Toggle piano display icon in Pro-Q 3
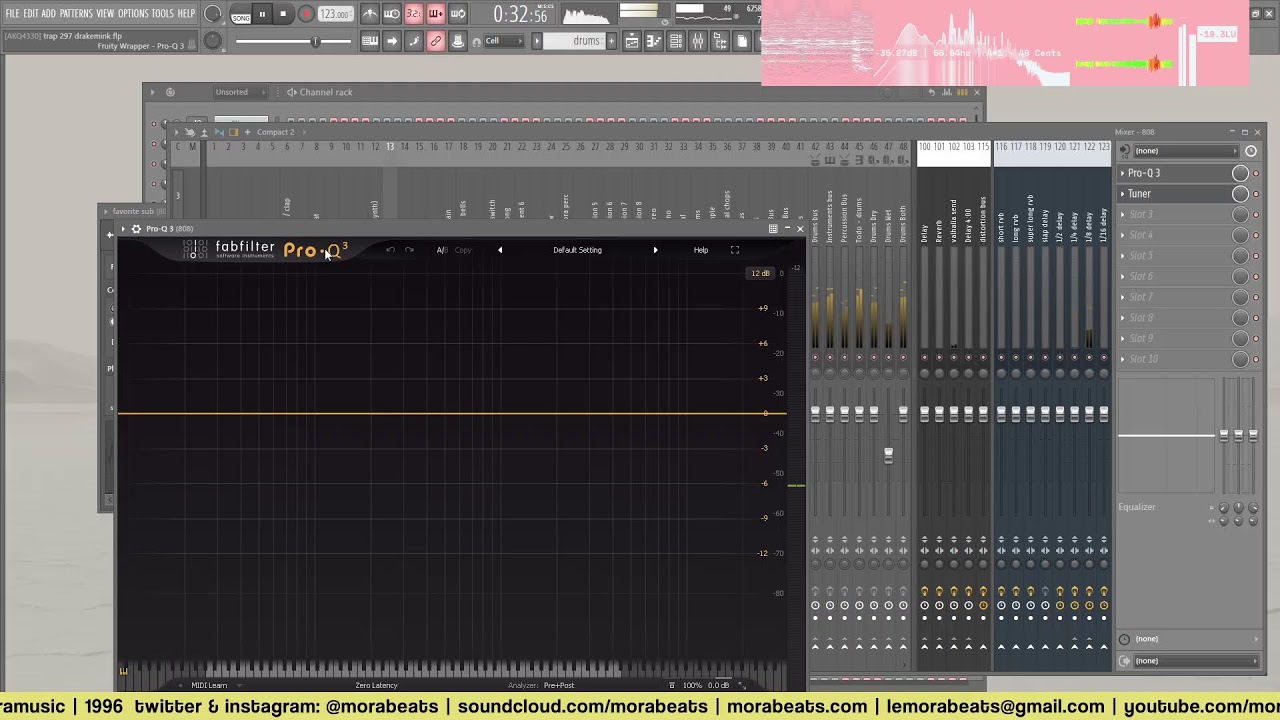1280x720 pixels. click(124, 671)
